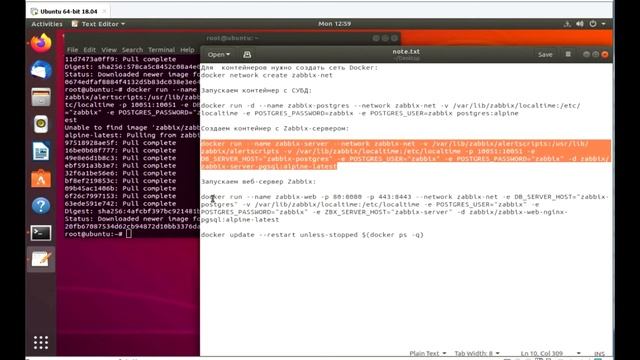Click the note.txt title in header bar
640x360 pixels.
(x=406, y=51)
